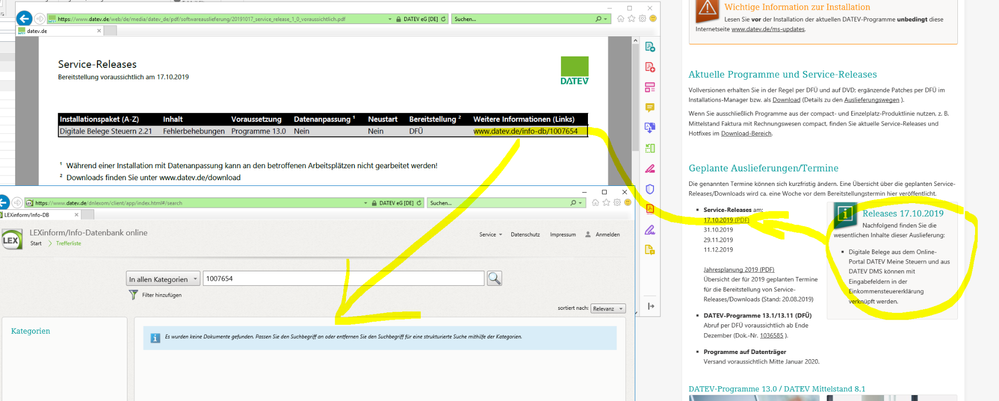Image resolution: width=999 pixels, height=401 pixels.
Task: Select the green Compare/Scan tool icon
Action: [650, 148]
